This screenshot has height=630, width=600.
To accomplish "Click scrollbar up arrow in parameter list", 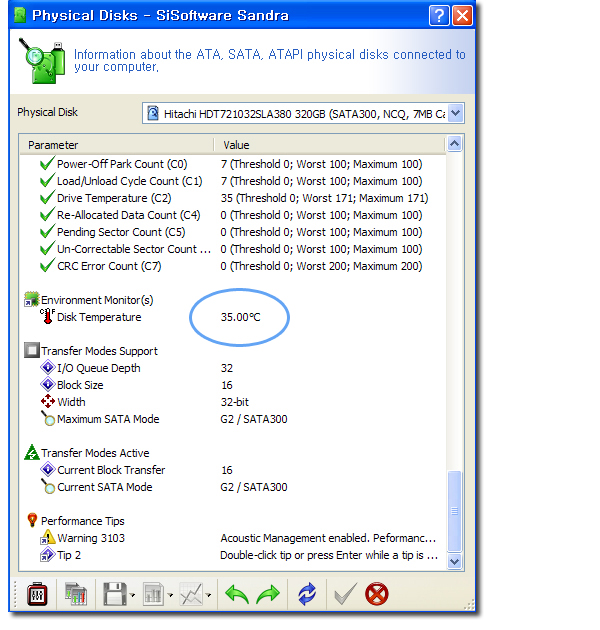I will 455,144.
